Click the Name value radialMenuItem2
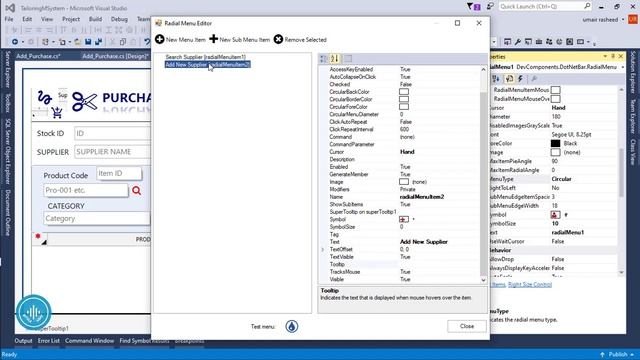The width and height of the screenshot is (640, 360). tap(422, 197)
